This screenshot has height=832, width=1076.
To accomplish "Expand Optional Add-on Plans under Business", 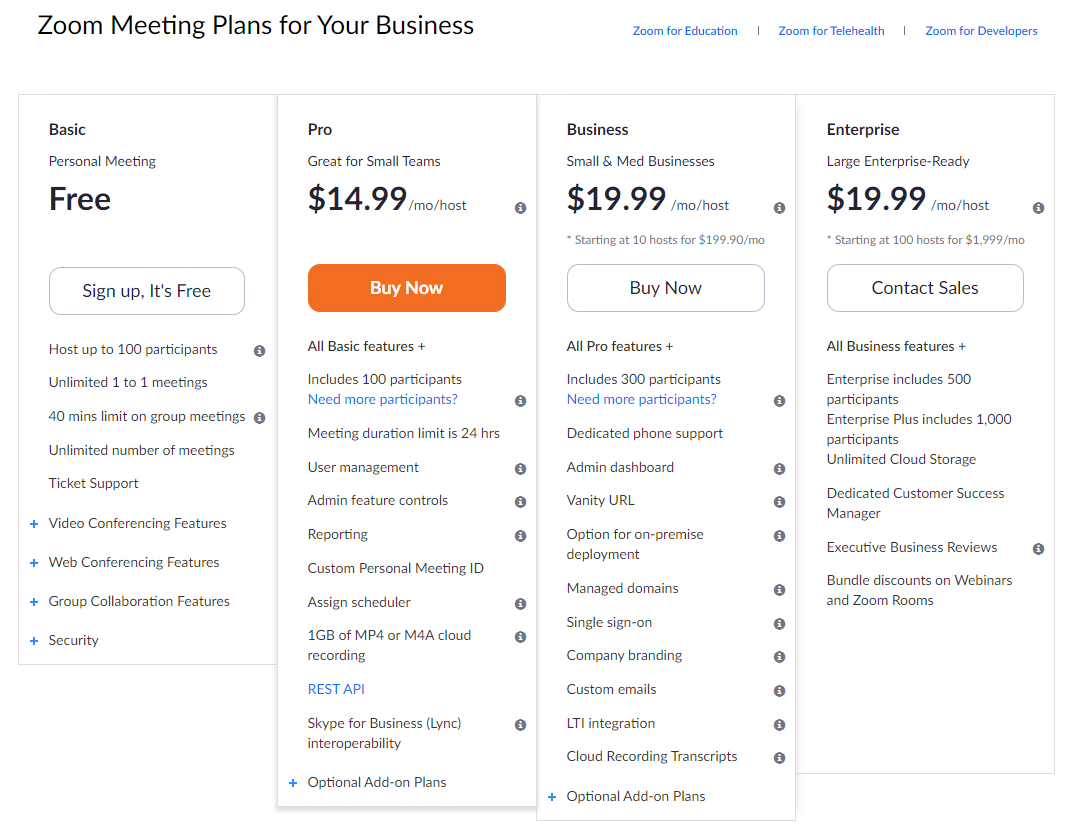I will pyautogui.click(x=627, y=796).
